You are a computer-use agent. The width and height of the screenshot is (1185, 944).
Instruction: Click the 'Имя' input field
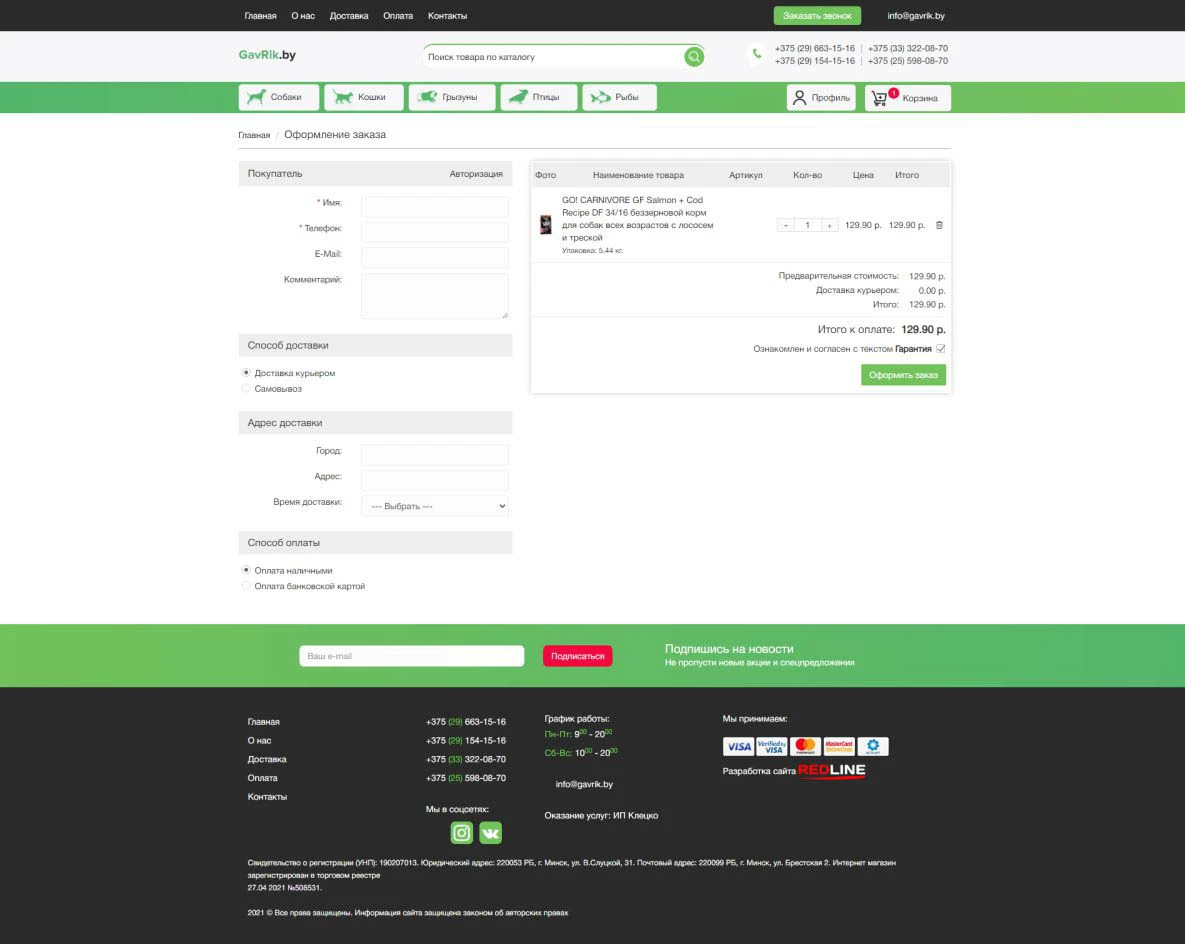tap(435, 206)
